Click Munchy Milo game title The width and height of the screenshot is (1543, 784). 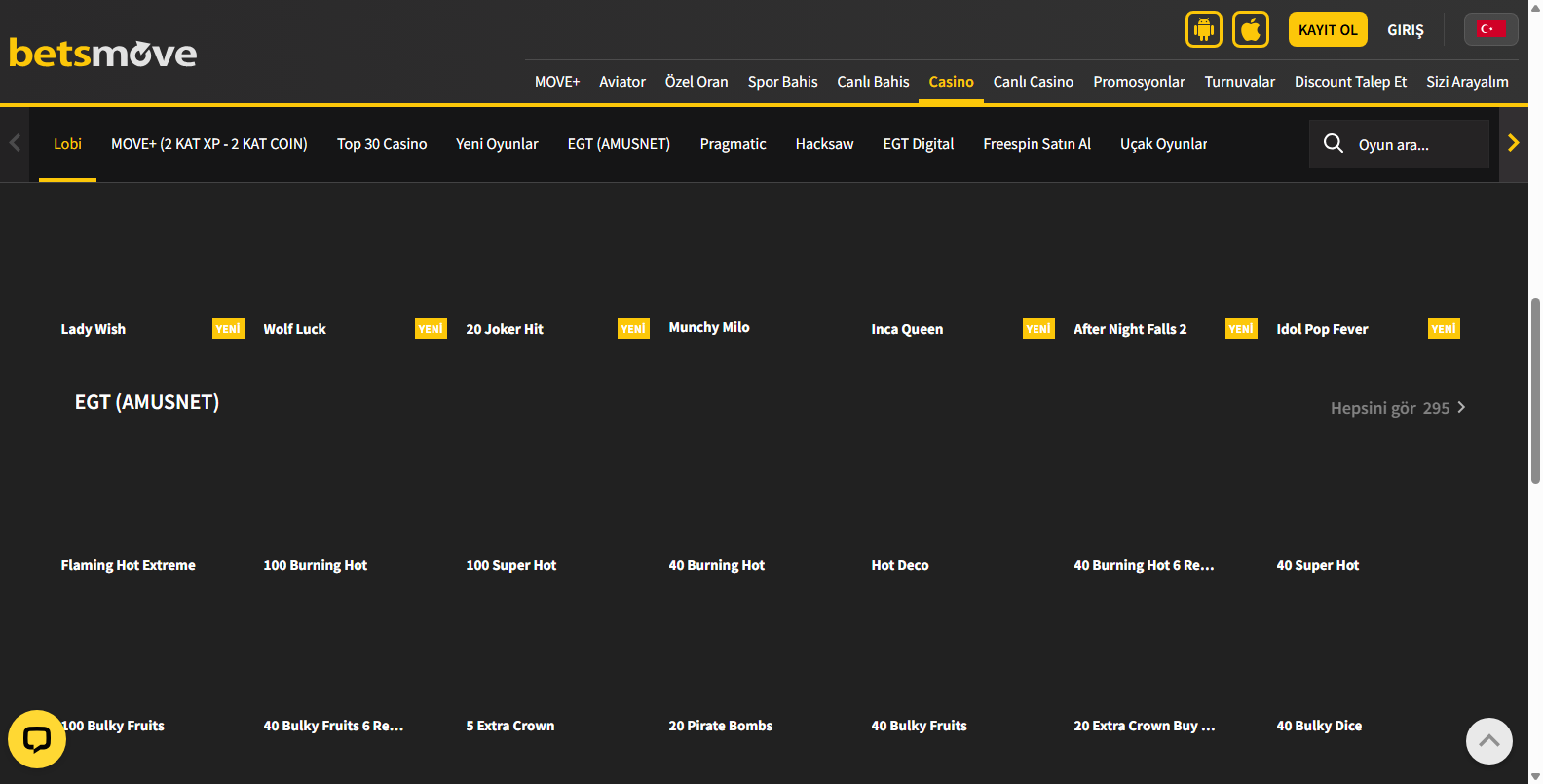pyautogui.click(x=709, y=327)
